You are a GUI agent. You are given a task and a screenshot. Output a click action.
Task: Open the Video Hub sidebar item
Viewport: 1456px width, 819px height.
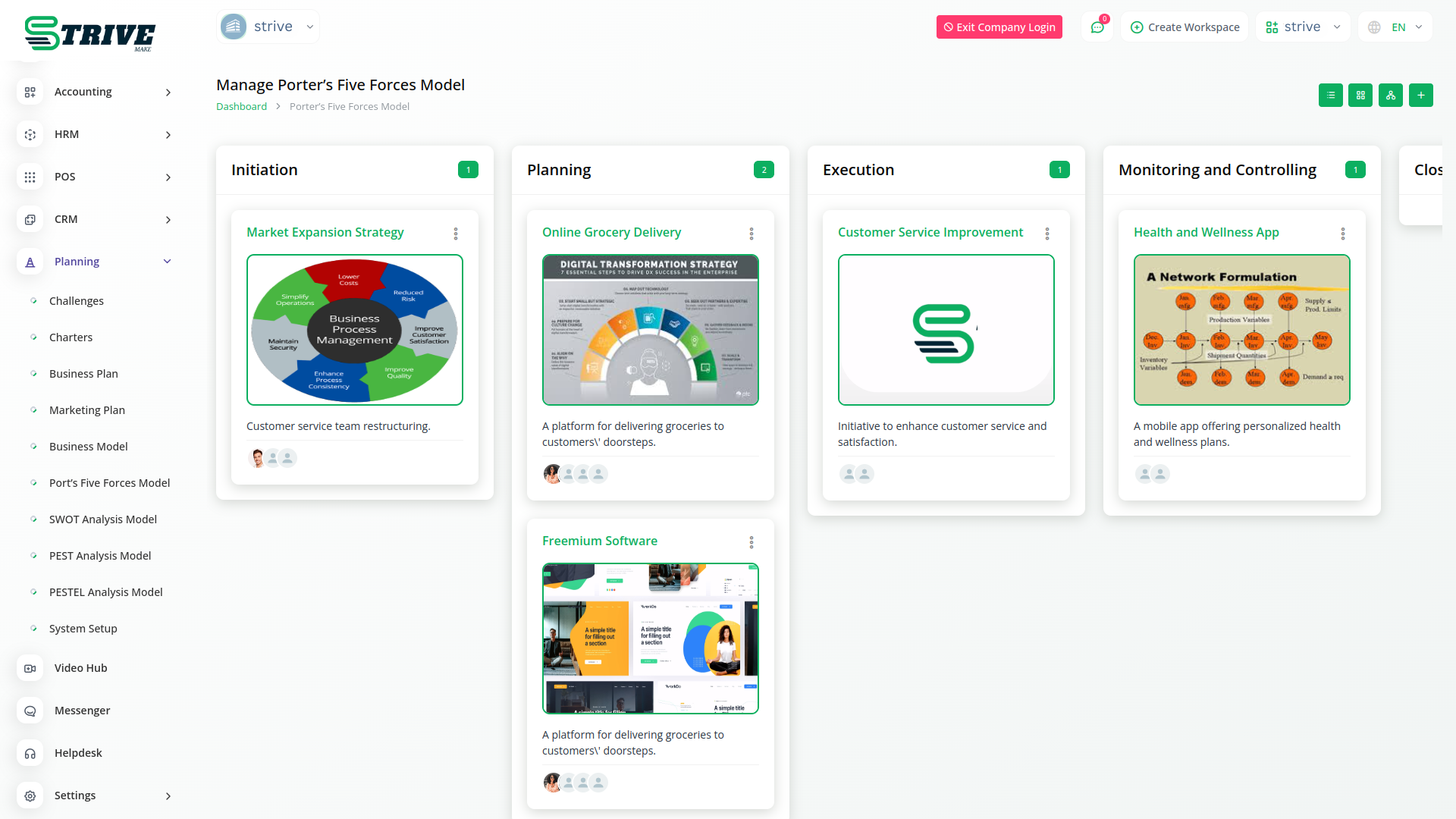coord(80,668)
